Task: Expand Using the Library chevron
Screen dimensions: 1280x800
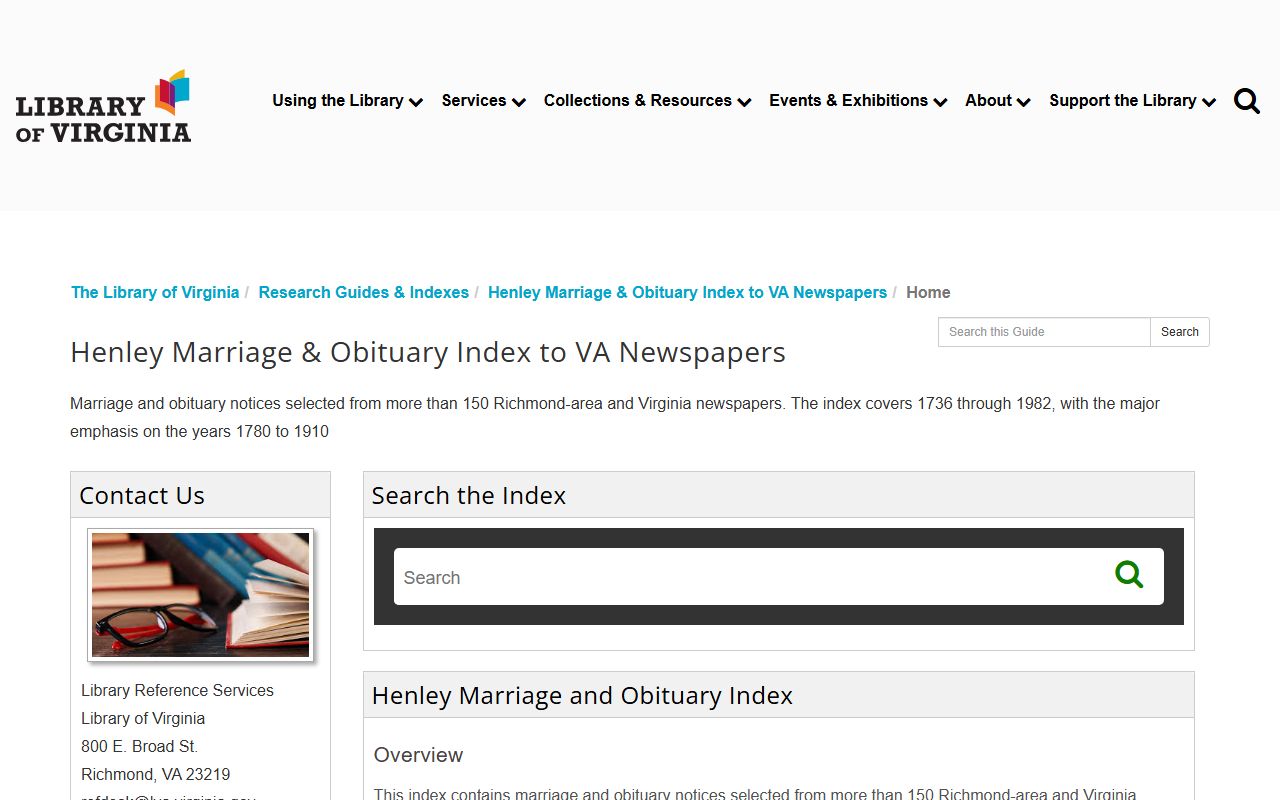Action: point(416,102)
